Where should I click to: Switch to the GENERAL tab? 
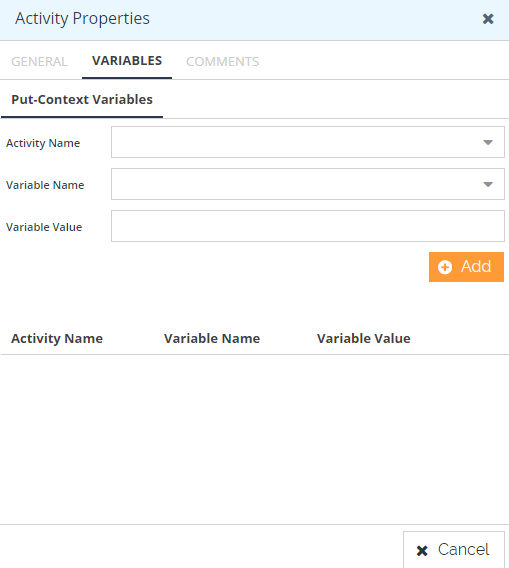click(39, 62)
